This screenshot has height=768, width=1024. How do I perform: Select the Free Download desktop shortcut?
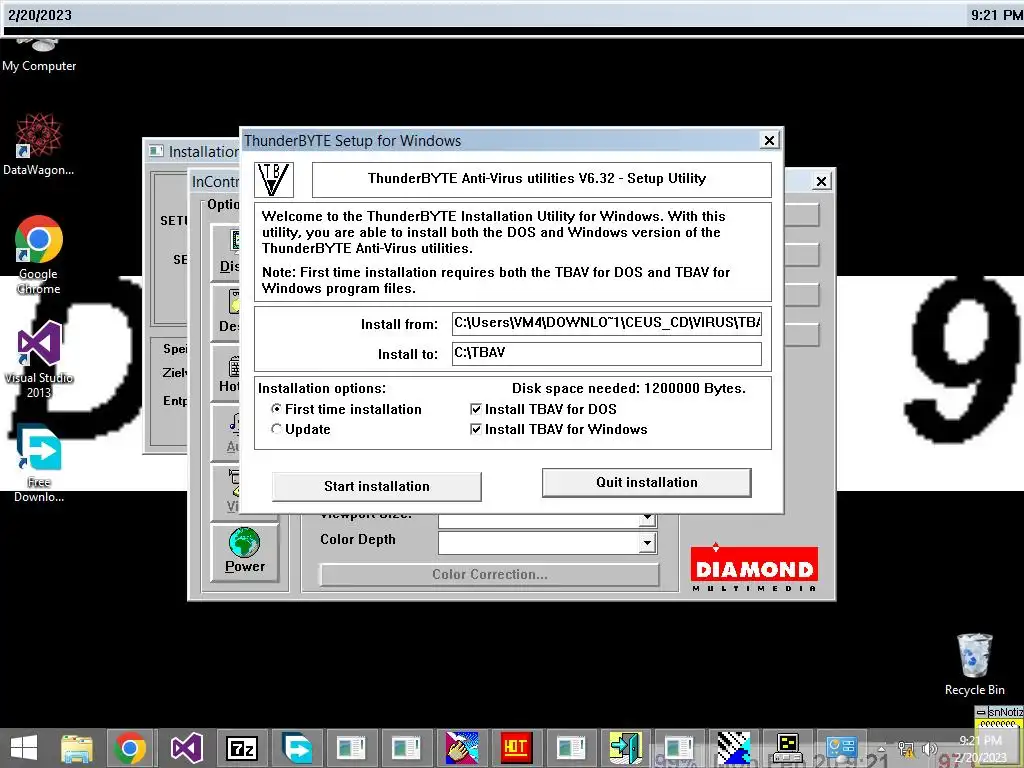[39, 464]
